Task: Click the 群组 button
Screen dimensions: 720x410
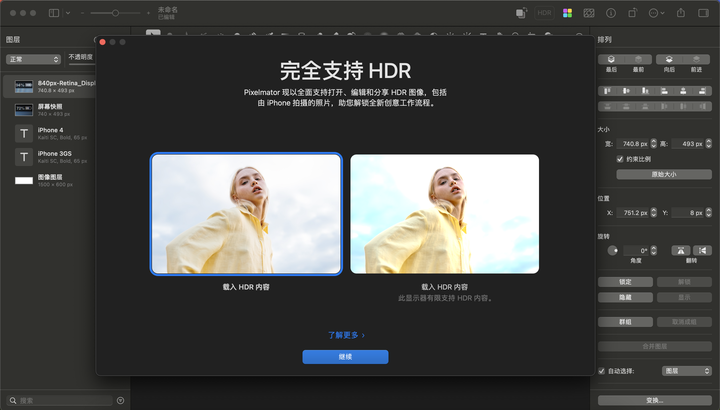Action: [625, 322]
